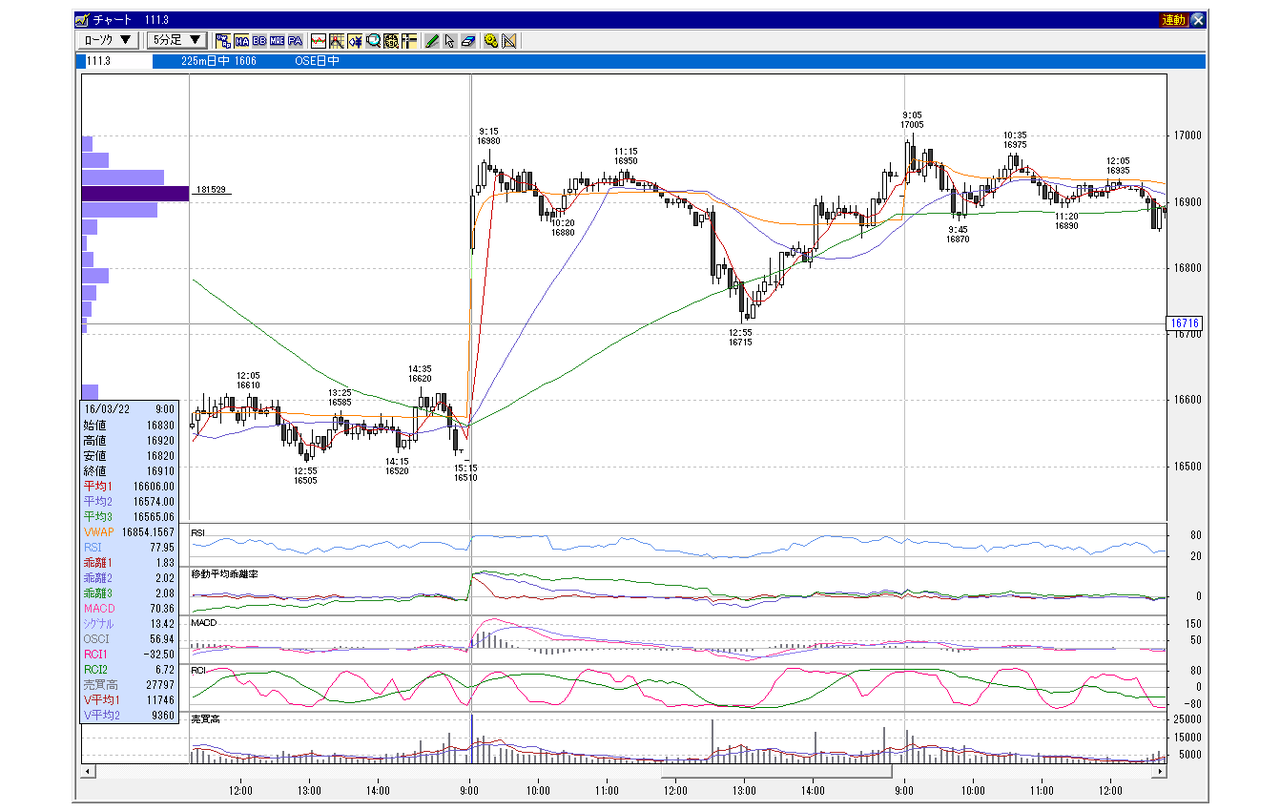Toggle the MIE indicator button
This screenshot has height=811, width=1280.
[x=277, y=41]
